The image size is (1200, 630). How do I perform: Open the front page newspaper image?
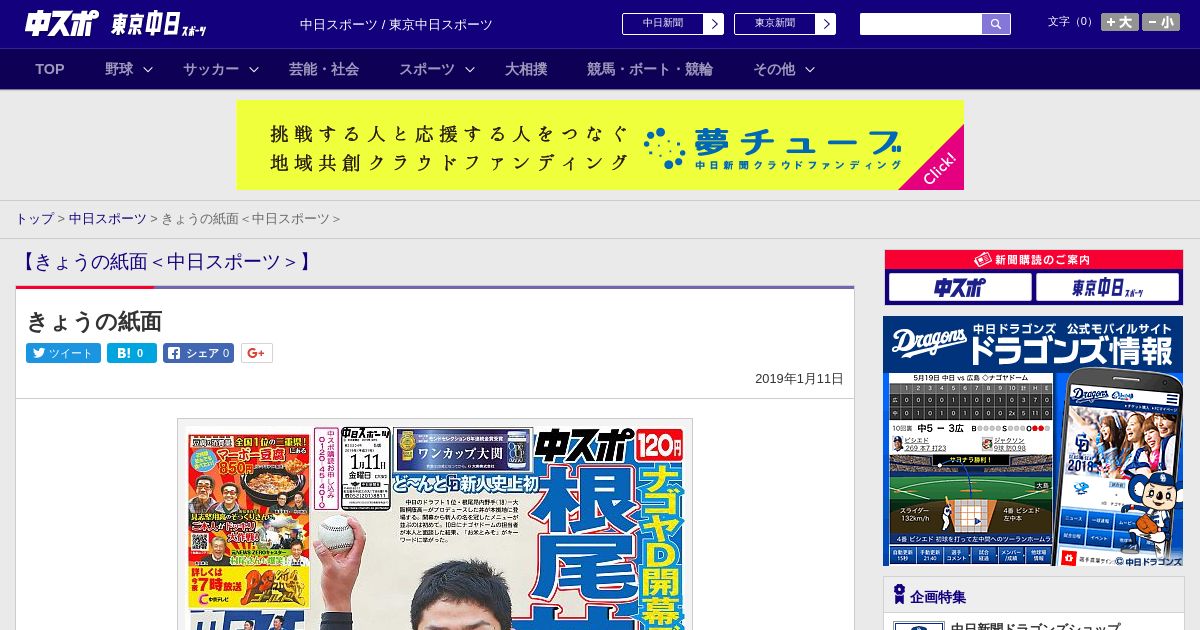click(x=435, y=524)
